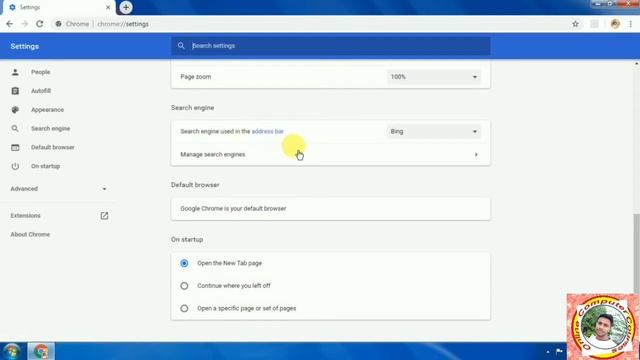
Task: Click the Autofill clipboard icon
Action: [15, 91]
